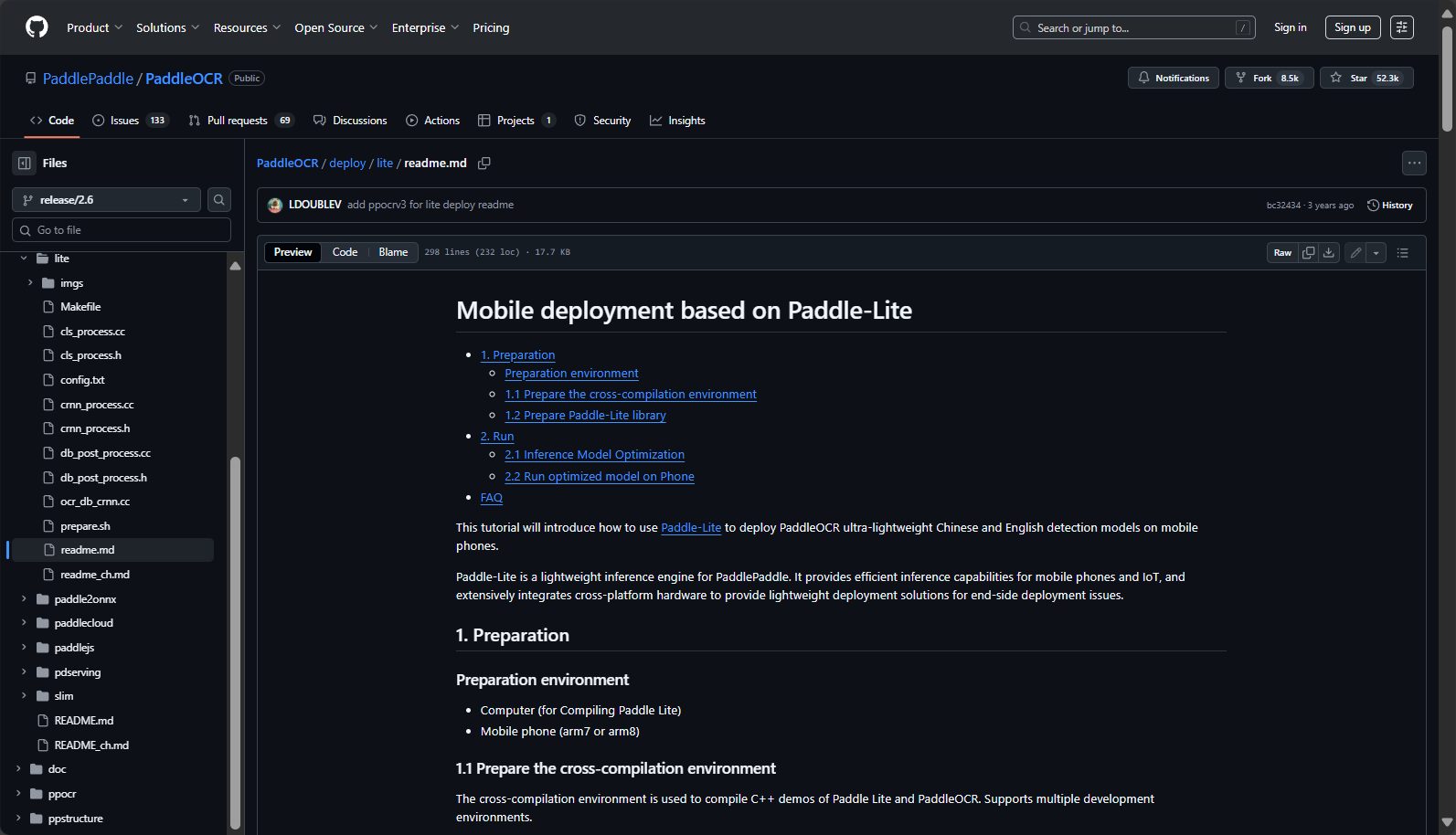The image size is (1456, 835).
Task: Expand the Solutions menu
Action: click(167, 28)
